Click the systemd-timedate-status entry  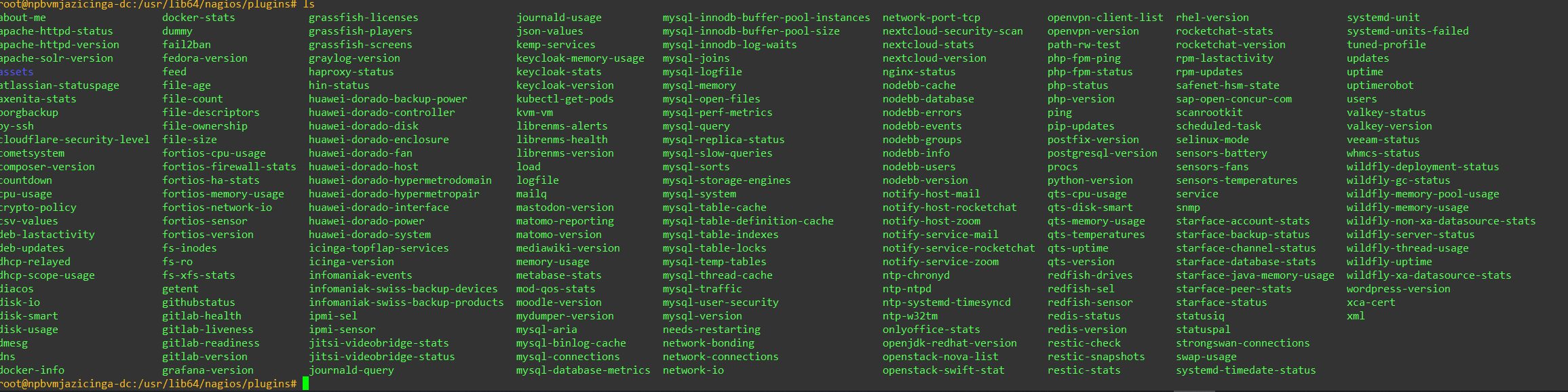[x=1246, y=370]
